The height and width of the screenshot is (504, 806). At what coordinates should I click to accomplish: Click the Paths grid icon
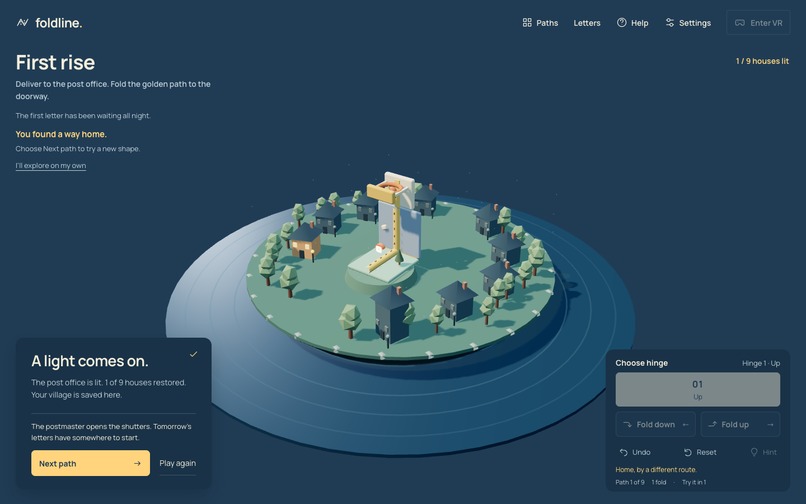pos(527,23)
